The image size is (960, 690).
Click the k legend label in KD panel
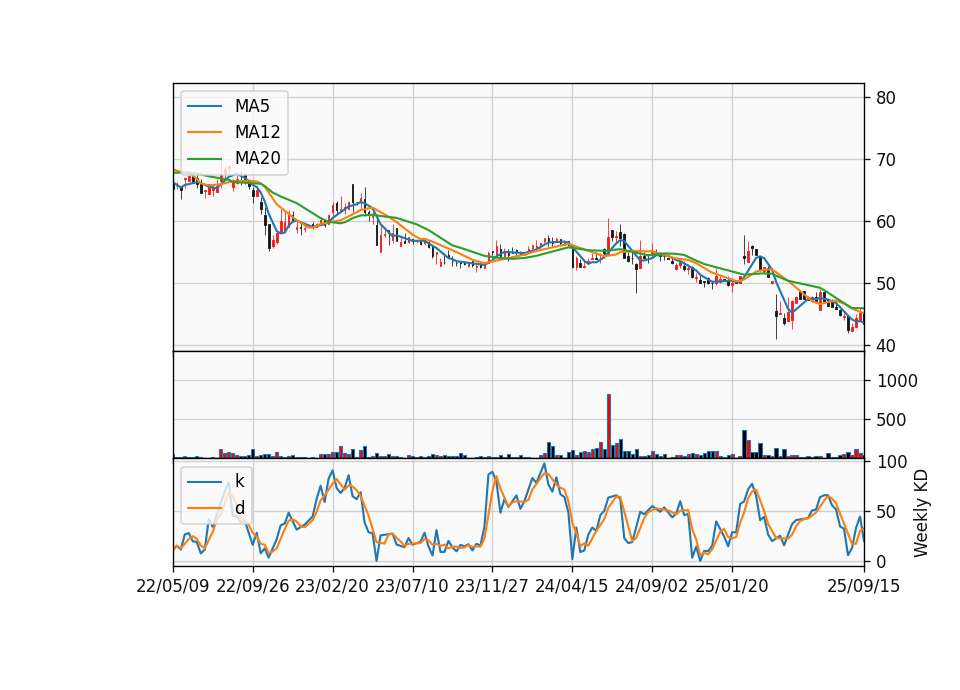pyautogui.click(x=239, y=481)
